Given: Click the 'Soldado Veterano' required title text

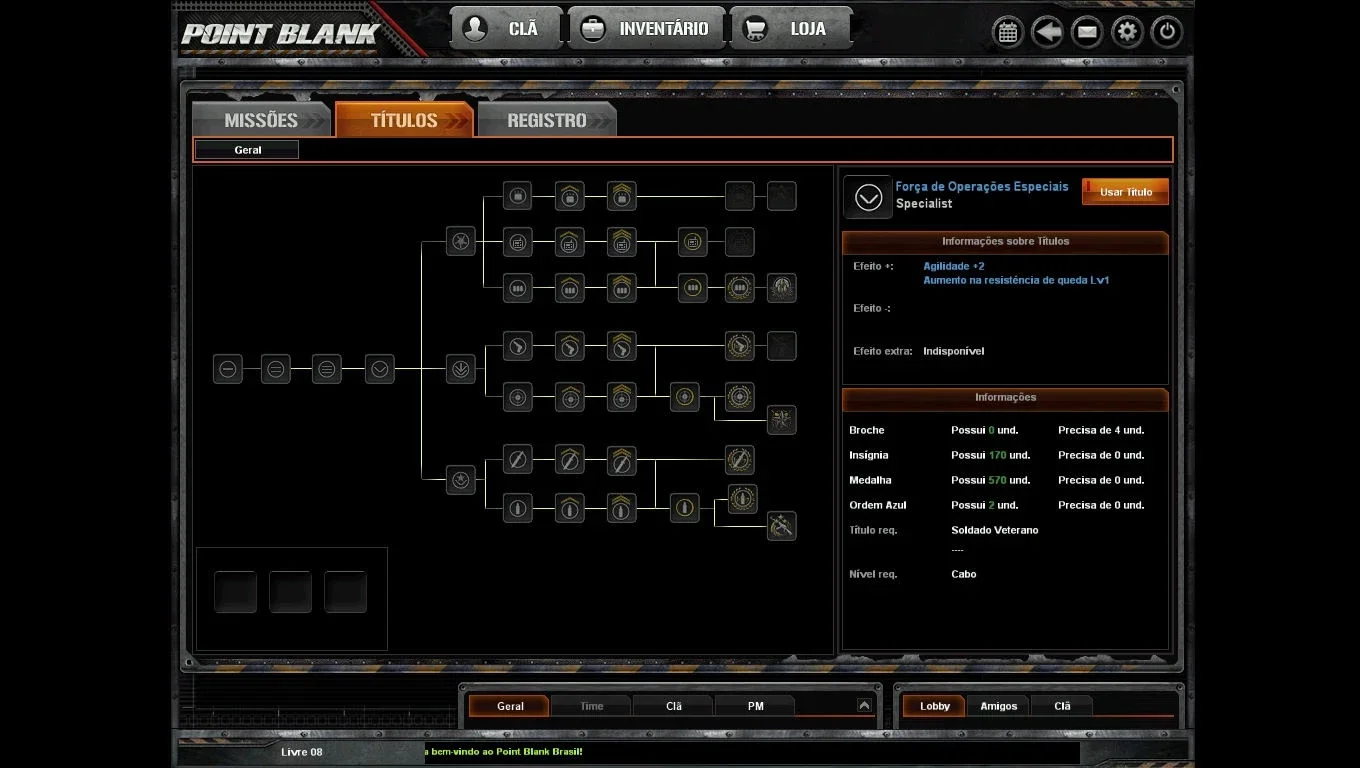Looking at the screenshot, I should click(995, 530).
